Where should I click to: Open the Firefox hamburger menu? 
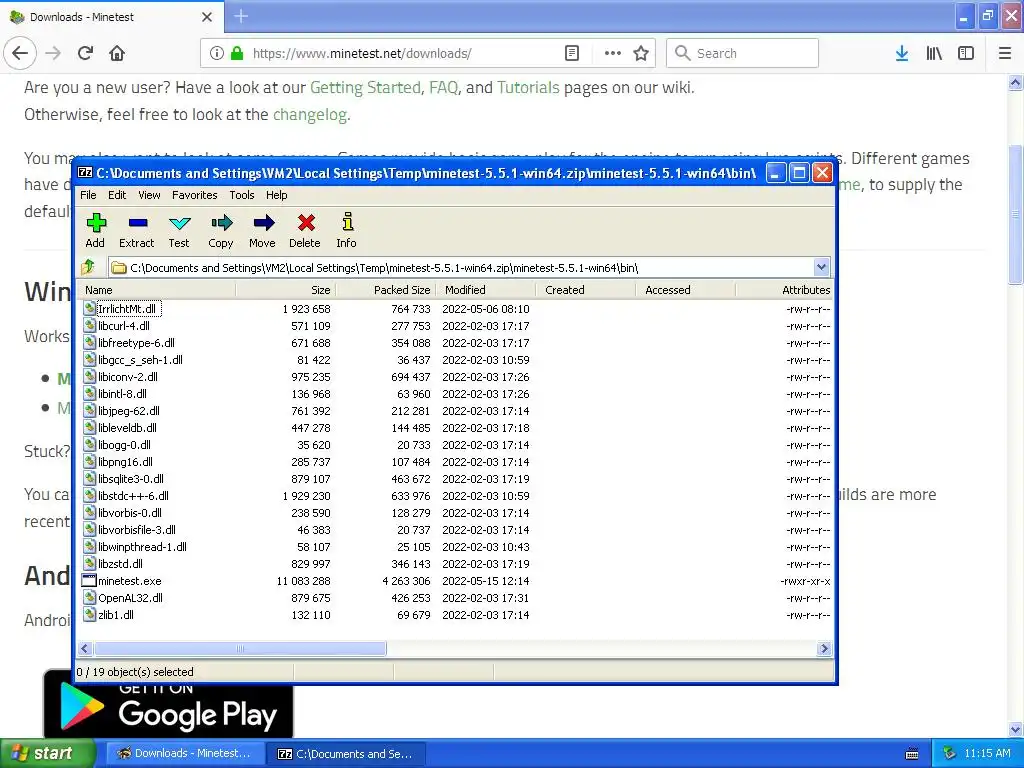1004,53
